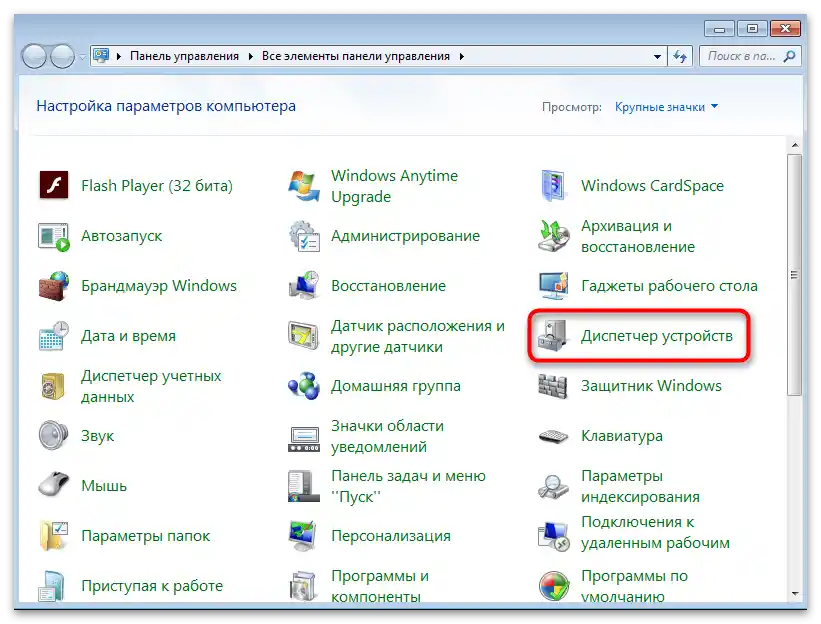The height and width of the screenshot is (624, 821).
Task: Open the Windows CardSpace icon
Action: point(554,186)
